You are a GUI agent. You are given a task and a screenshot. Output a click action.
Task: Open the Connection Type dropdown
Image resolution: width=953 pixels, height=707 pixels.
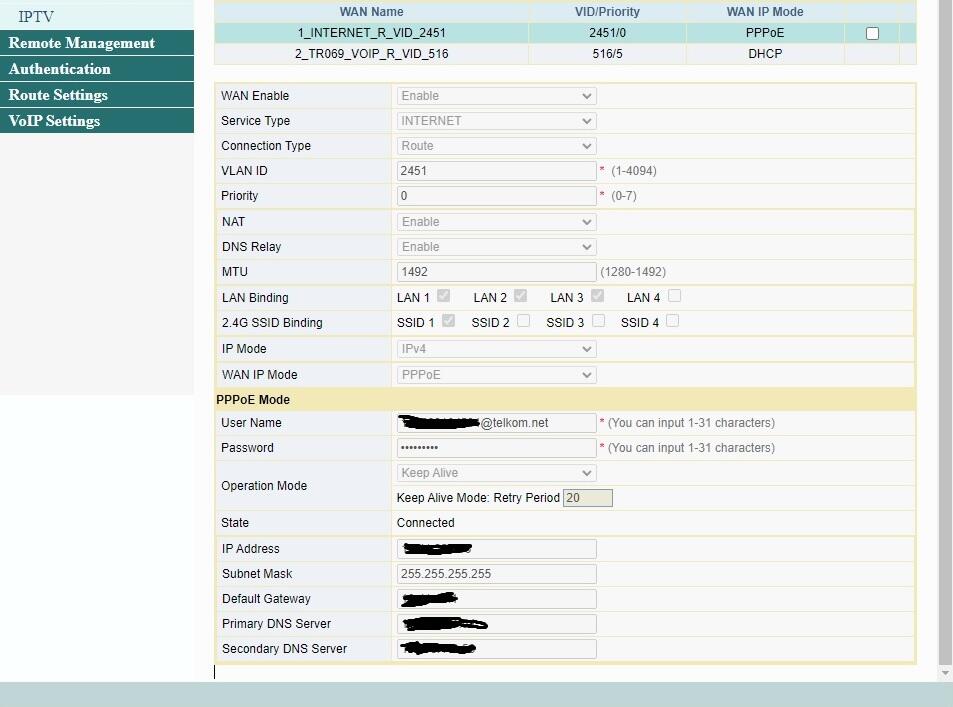coord(496,146)
